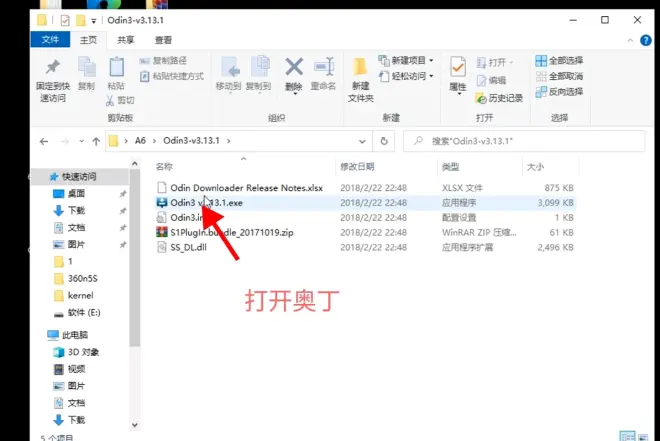Open the folder named 1 in the sidebar

[70, 261]
